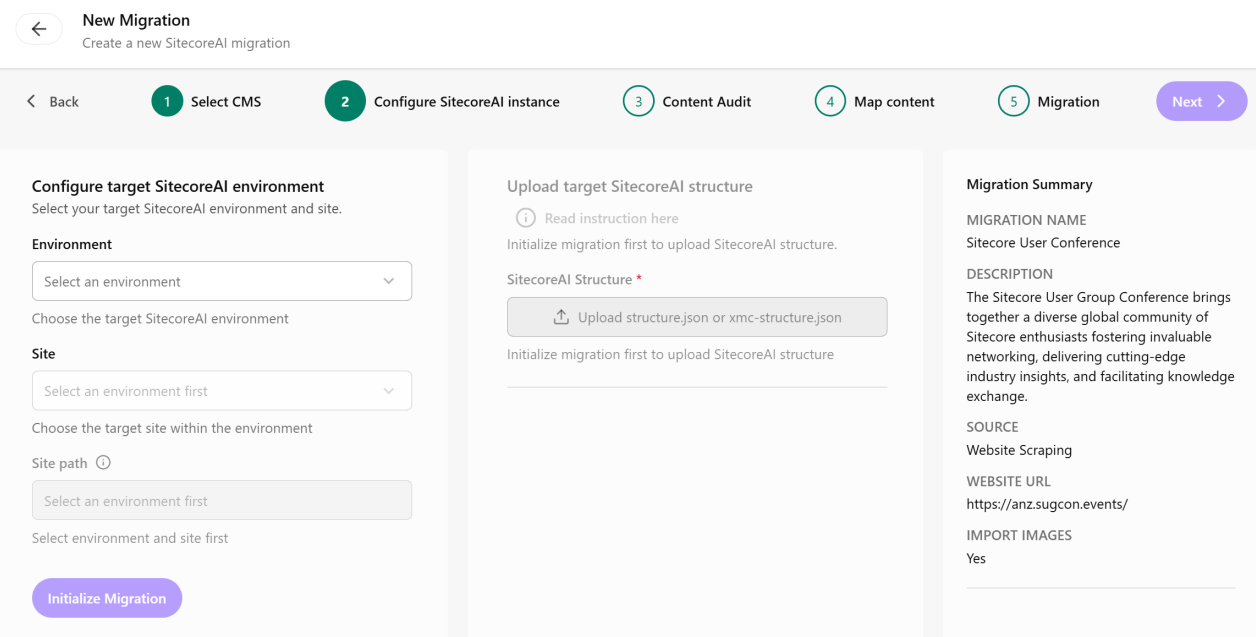This screenshot has width=1256, height=637.
Task: Open the Migration step label
Action: pyautogui.click(x=1068, y=101)
